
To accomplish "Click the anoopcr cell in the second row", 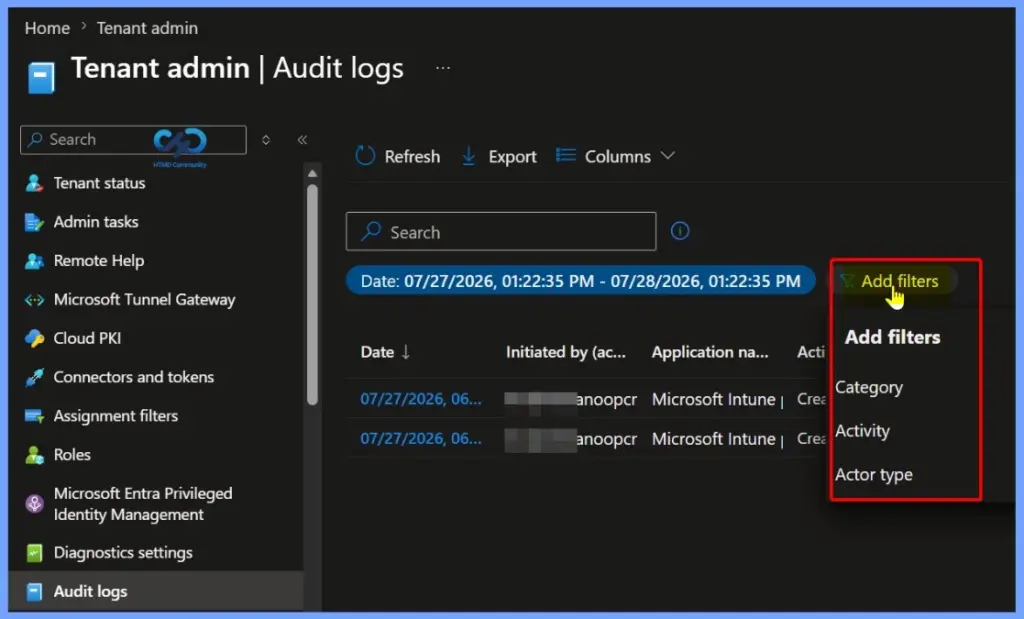I will 571,438.
